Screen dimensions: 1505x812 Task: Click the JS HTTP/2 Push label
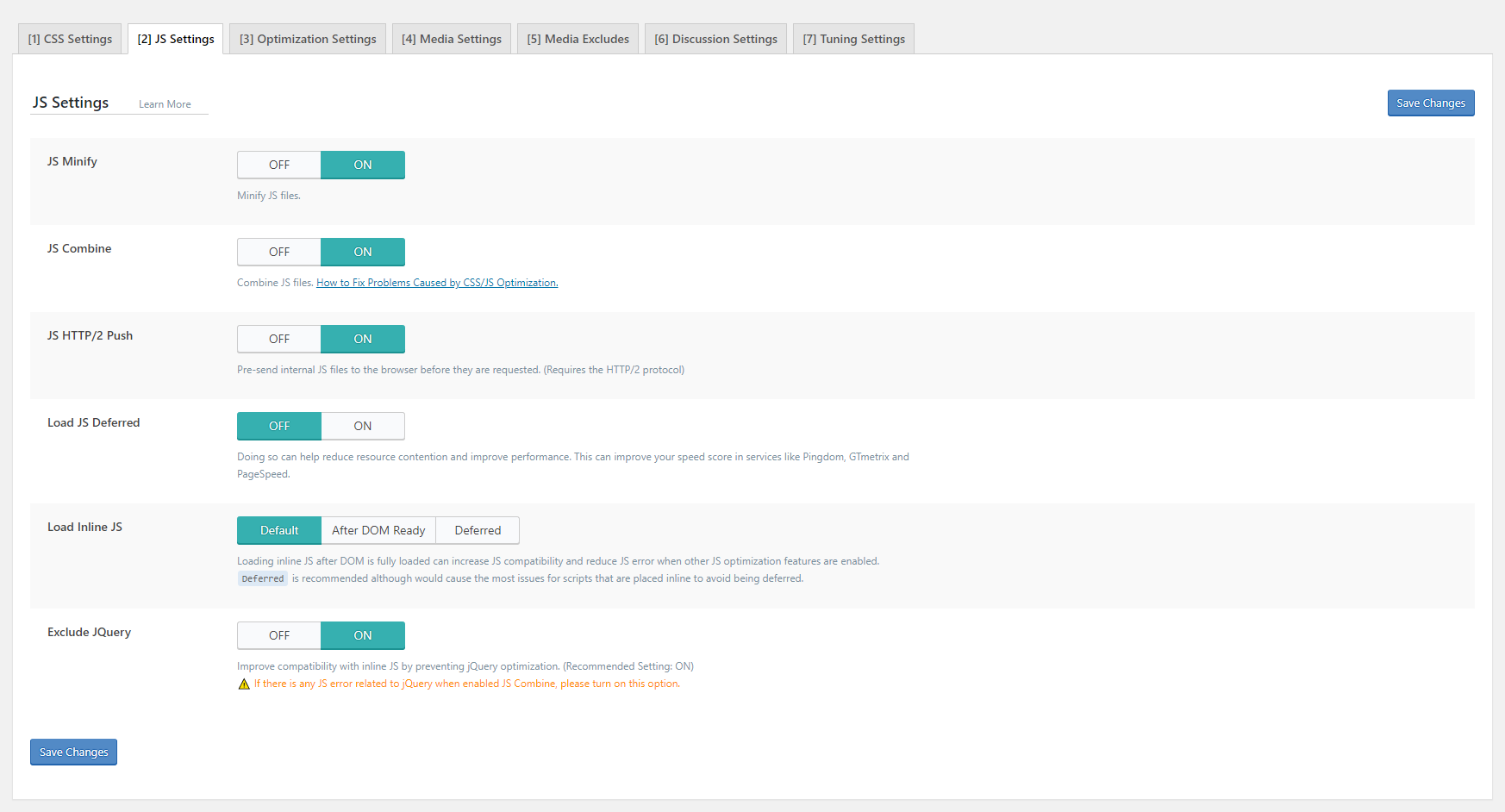point(90,335)
